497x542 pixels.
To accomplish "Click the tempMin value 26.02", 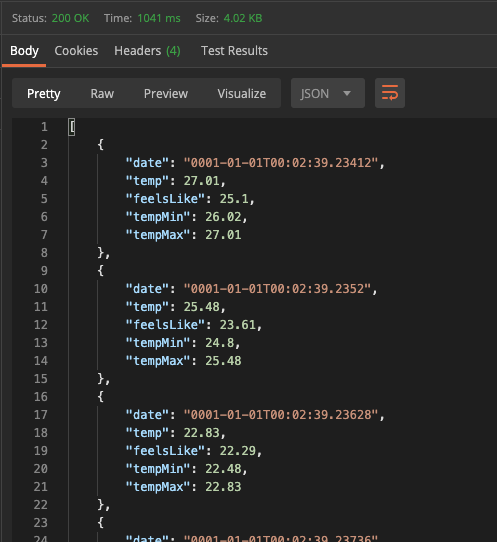I will [223, 217].
